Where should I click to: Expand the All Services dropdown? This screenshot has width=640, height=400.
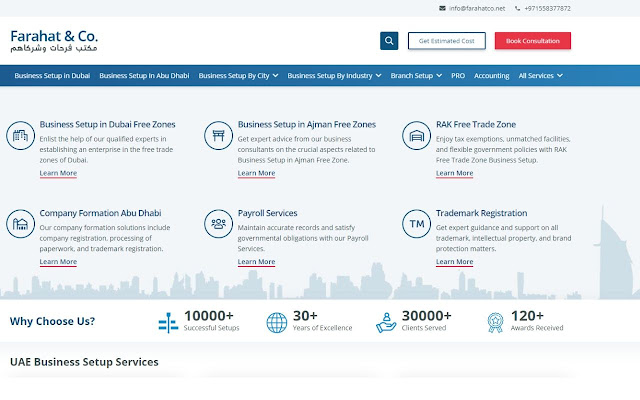pos(540,76)
